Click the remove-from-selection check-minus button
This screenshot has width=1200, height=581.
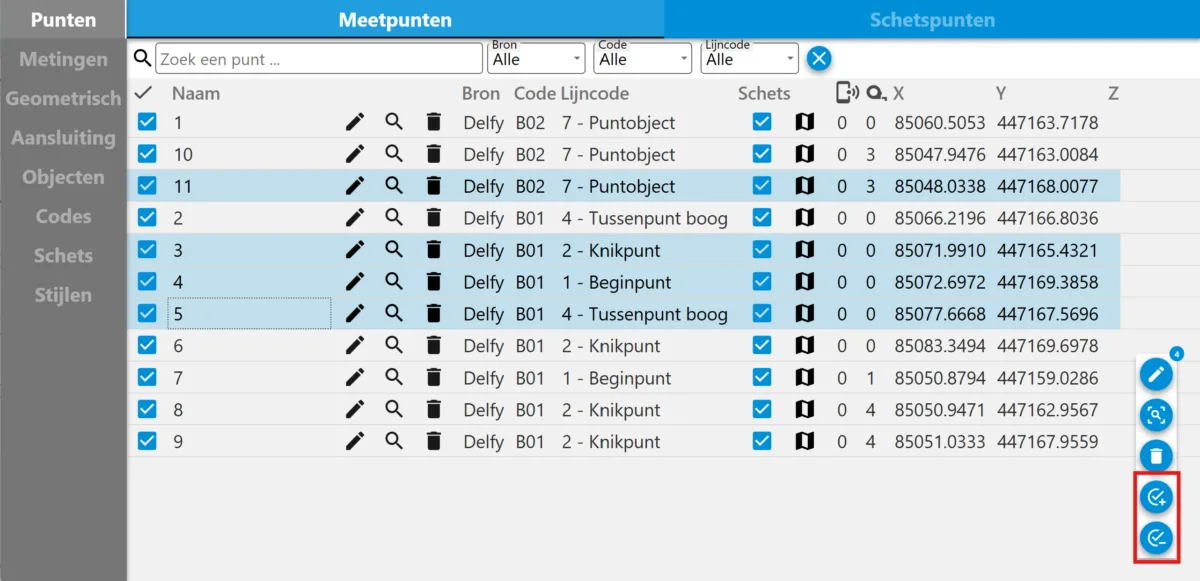point(1156,537)
